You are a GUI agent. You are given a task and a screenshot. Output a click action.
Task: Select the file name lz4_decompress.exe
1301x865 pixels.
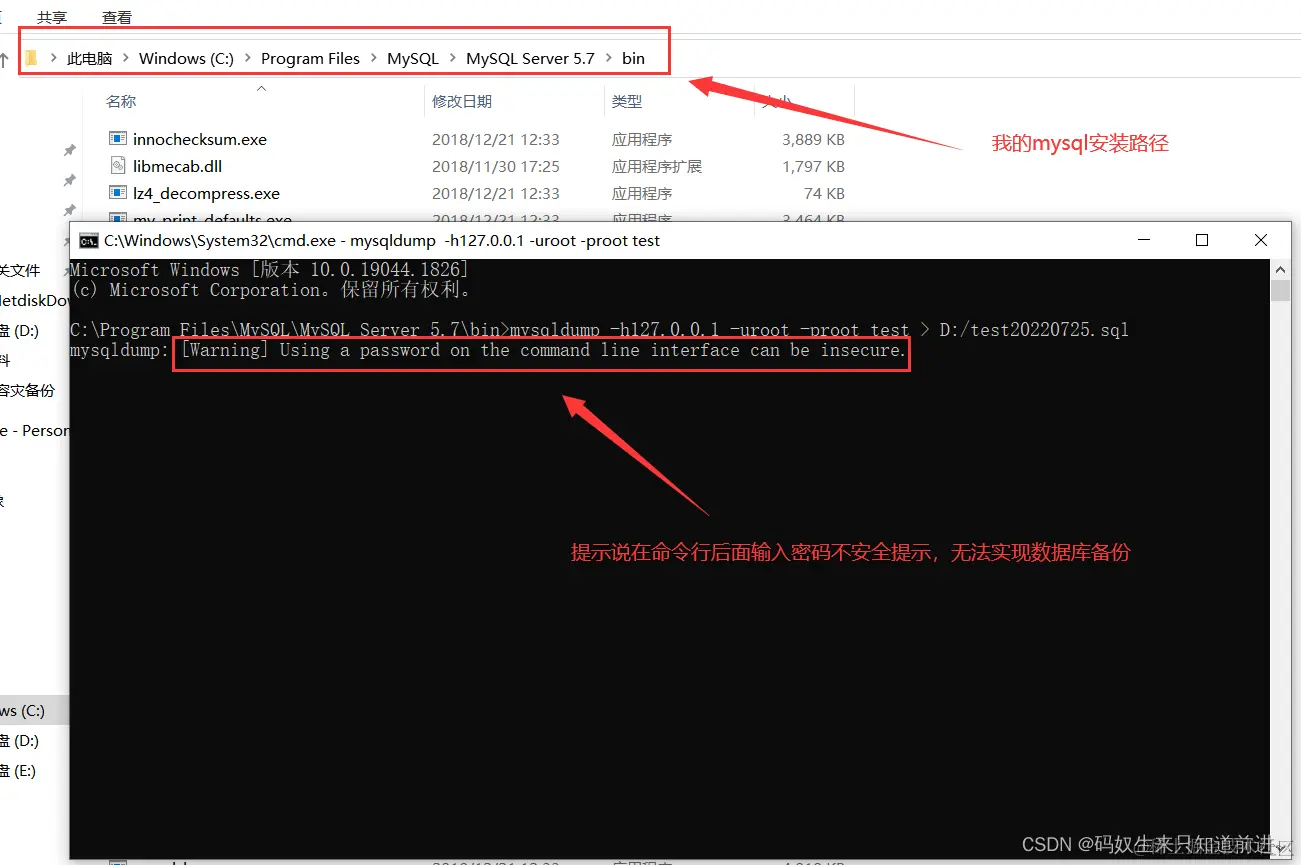(206, 194)
